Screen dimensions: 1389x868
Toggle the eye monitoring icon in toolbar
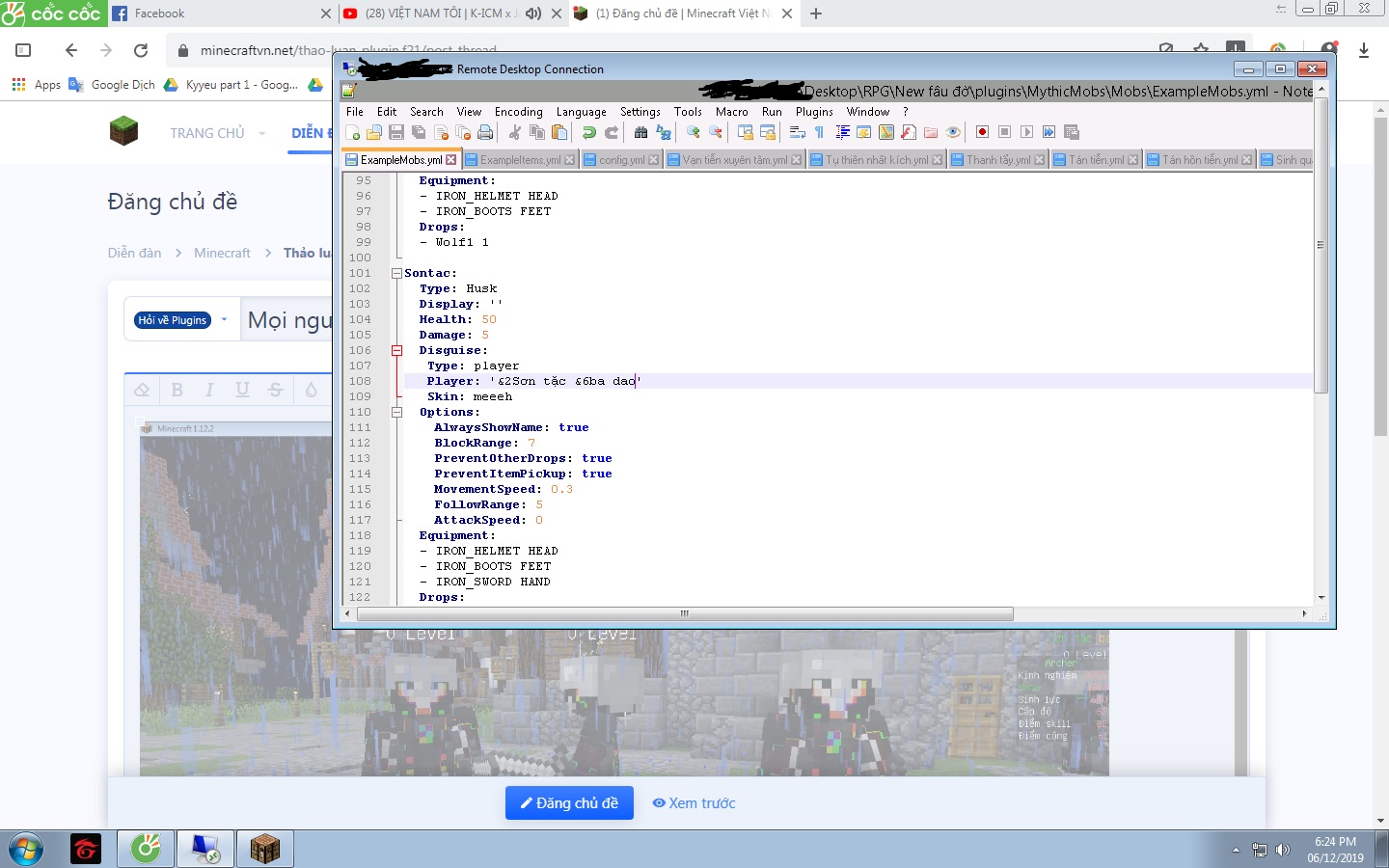point(953,132)
